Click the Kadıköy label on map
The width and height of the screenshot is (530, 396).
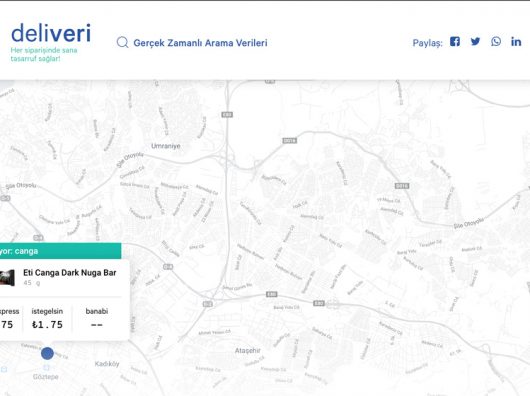point(107,364)
